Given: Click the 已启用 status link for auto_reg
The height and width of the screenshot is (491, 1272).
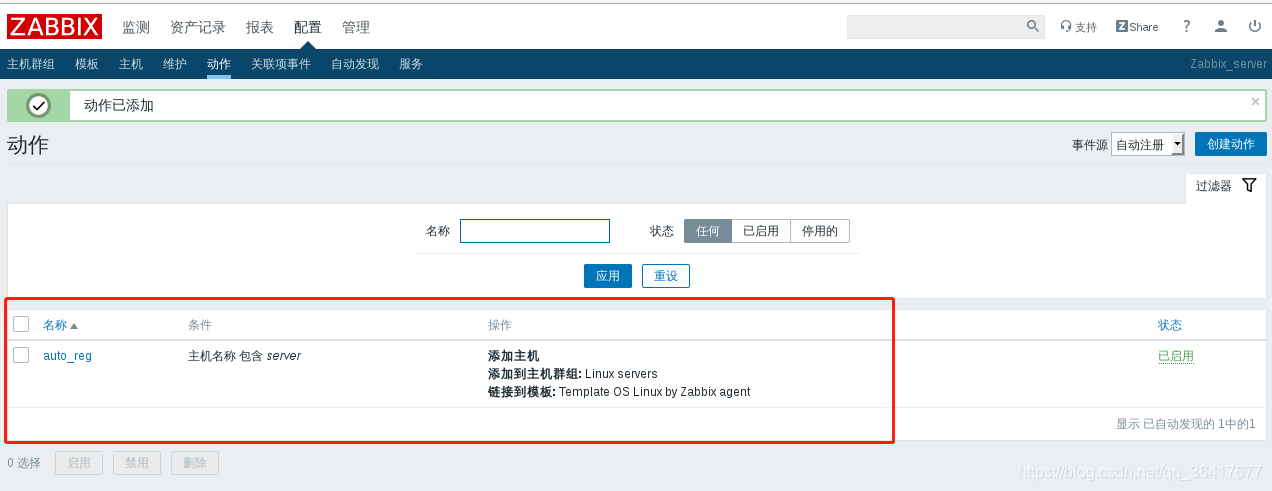Looking at the screenshot, I should (x=1176, y=356).
